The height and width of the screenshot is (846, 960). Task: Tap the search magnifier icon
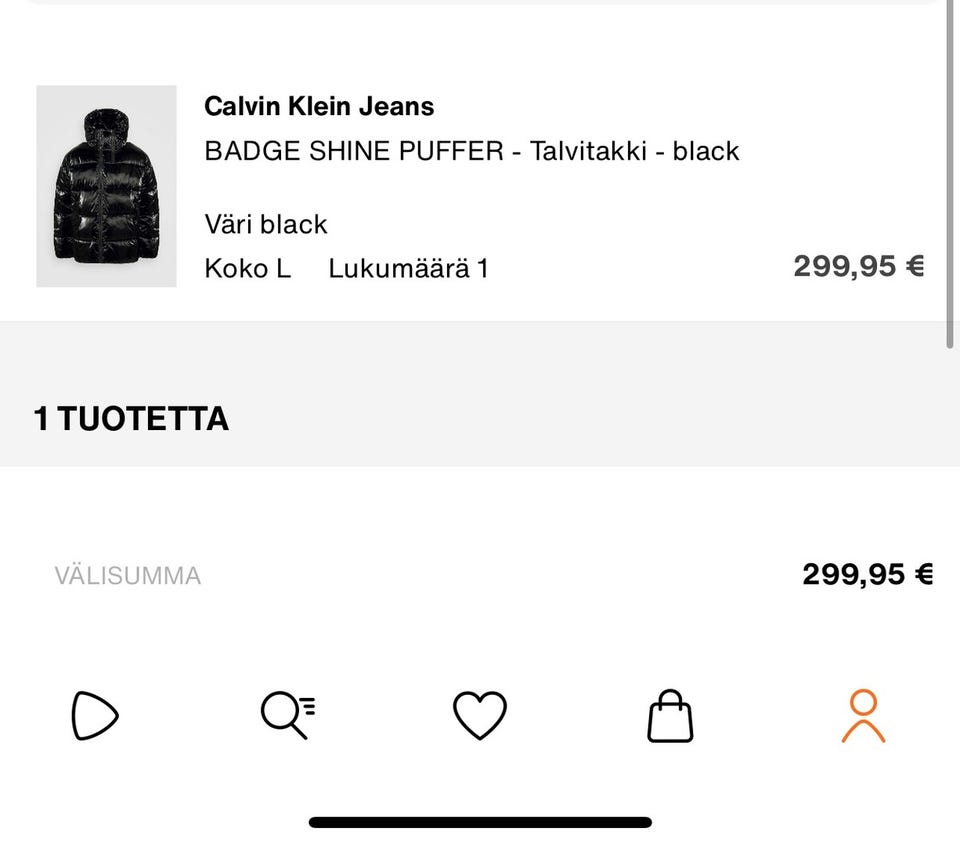click(x=287, y=716)
